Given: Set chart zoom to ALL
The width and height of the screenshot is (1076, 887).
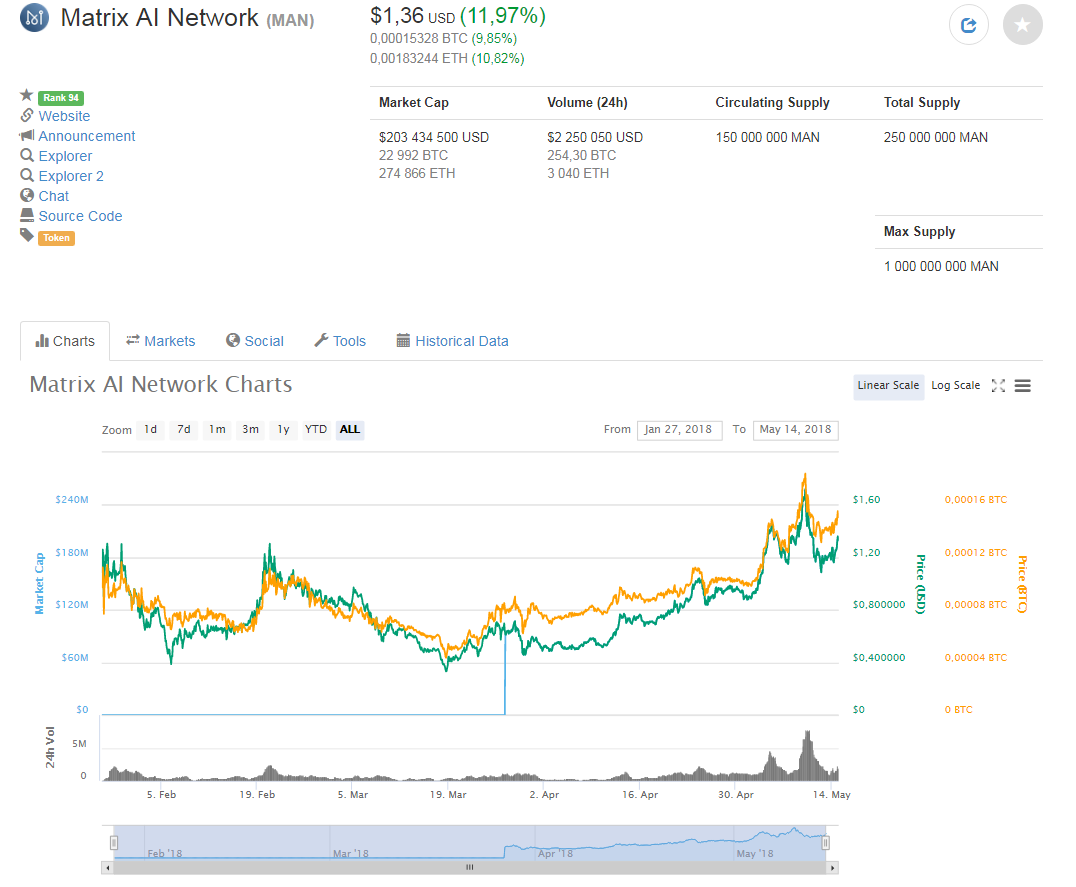Looking at the screenshot, I should [349, 429].
